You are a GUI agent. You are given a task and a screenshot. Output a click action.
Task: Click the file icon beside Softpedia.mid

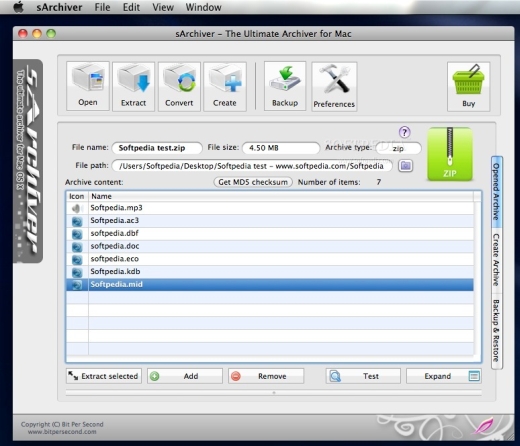(x=77, y=285)
